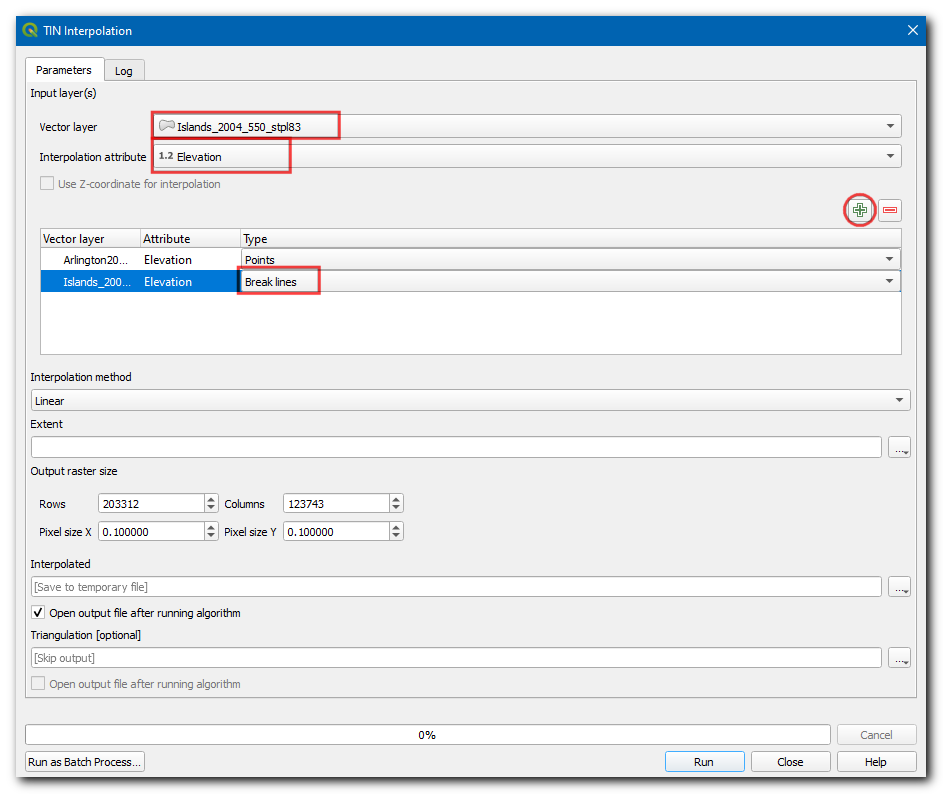Click the Pixel size X input field

click(150, 532)
